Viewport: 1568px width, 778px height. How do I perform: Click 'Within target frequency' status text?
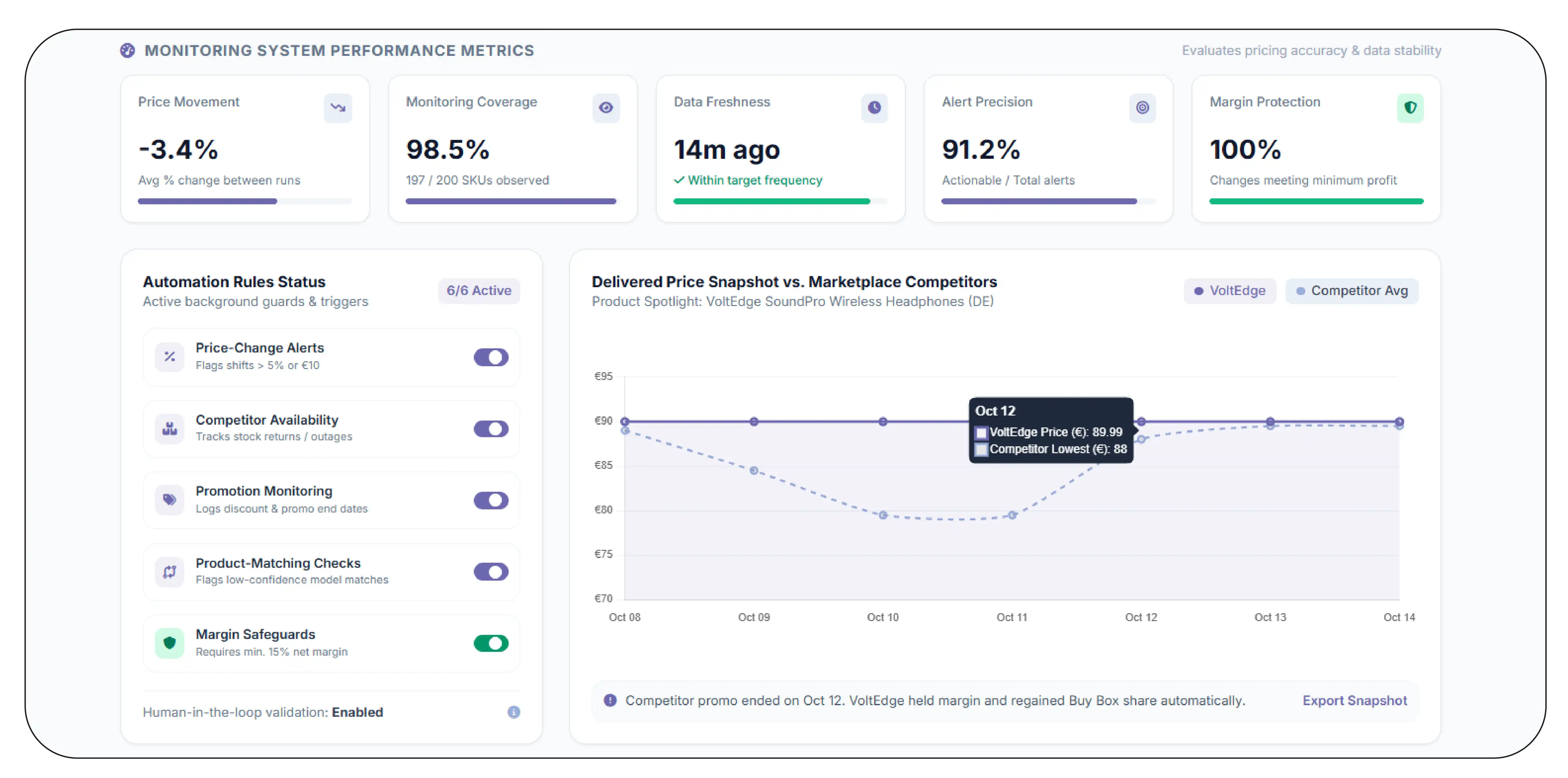tap(755, 180)
